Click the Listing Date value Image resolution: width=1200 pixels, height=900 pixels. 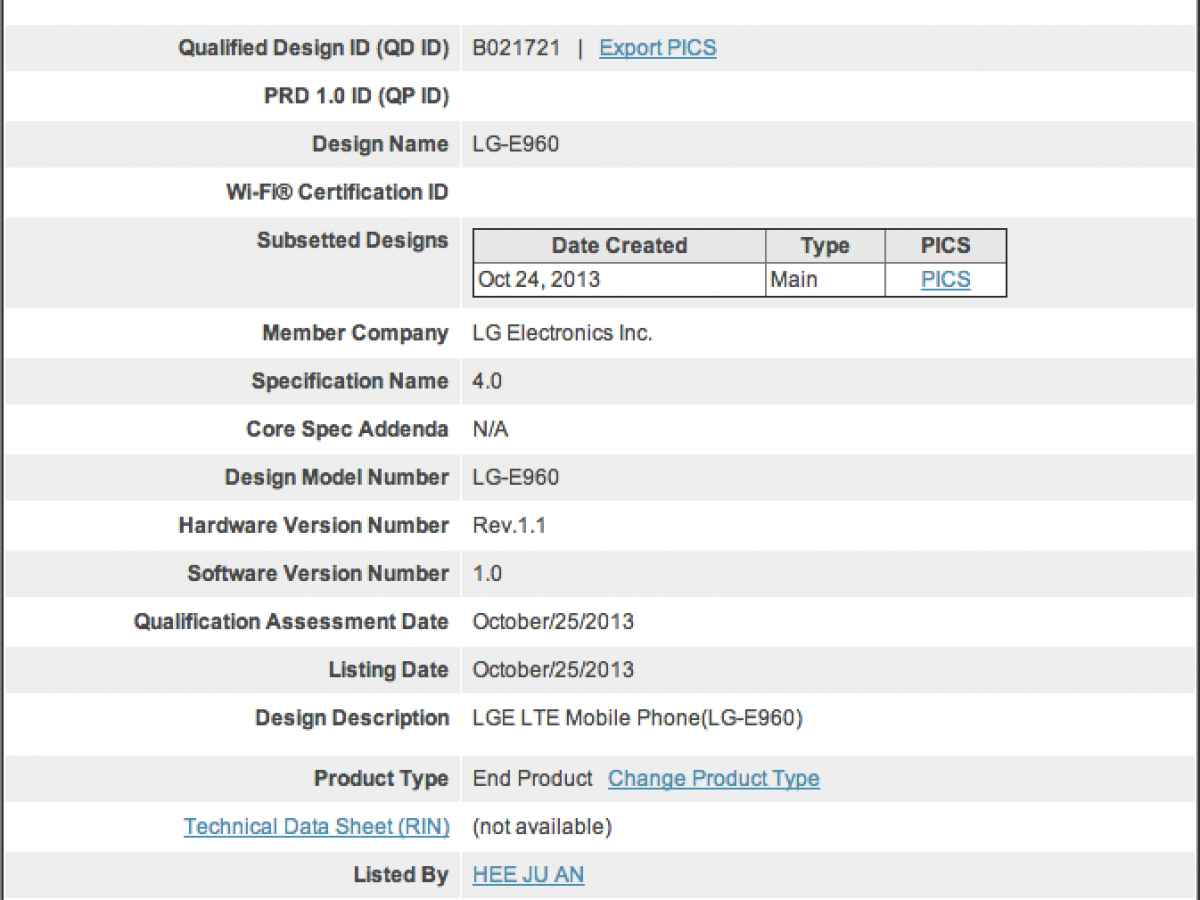coord(553,669)
